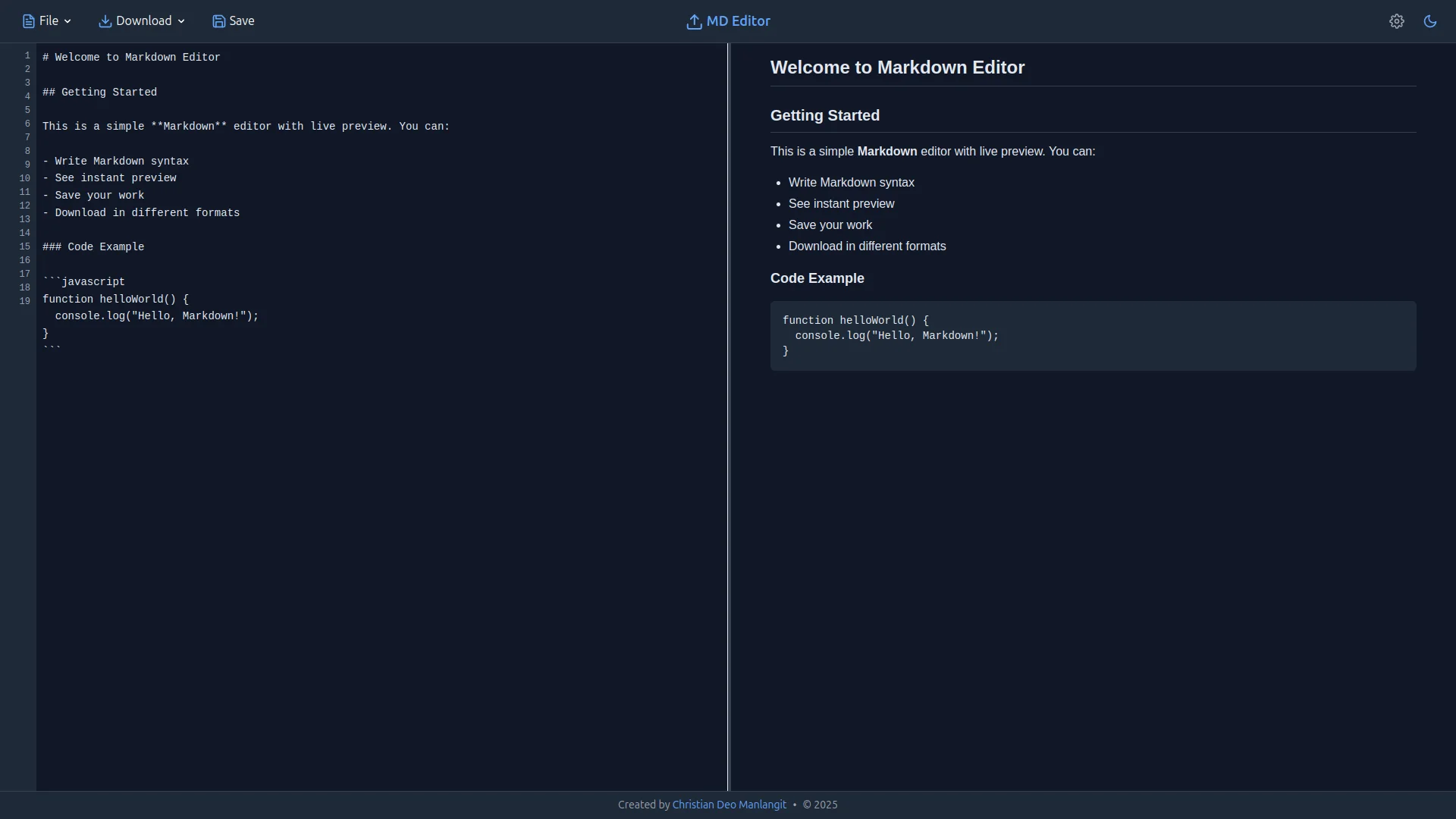Click the upload icon beside MD Editor

[694, 21]
